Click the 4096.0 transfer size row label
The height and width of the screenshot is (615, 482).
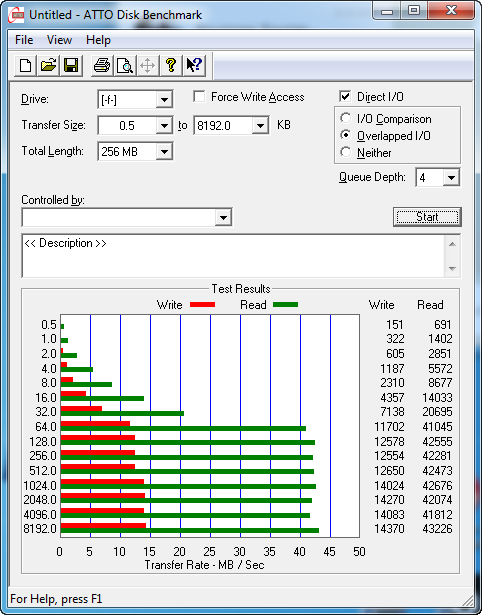click(x=40, y=514)
